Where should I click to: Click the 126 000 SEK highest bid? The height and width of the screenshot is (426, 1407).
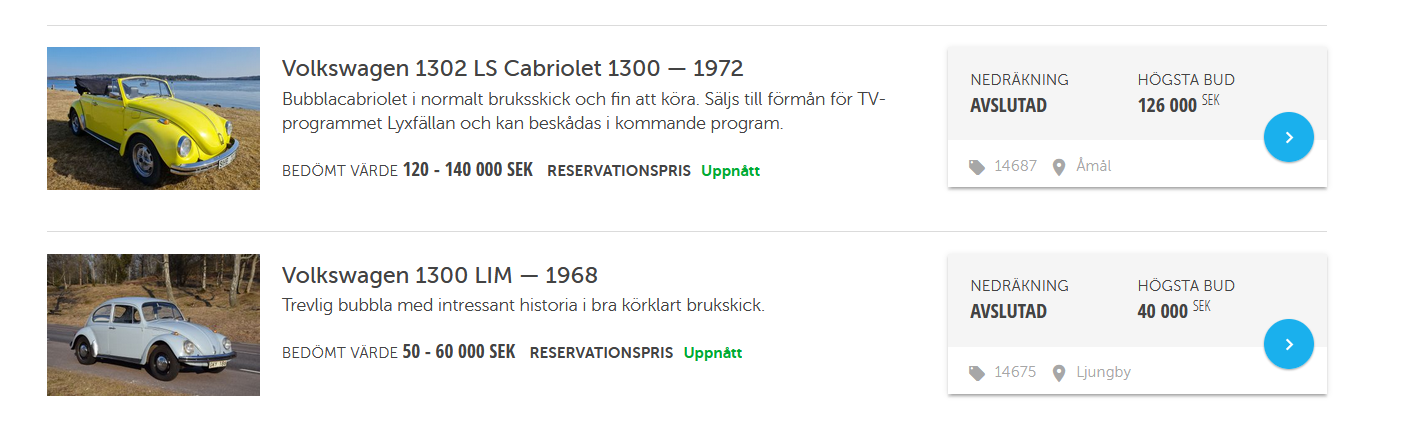[x=1177, y=105]
